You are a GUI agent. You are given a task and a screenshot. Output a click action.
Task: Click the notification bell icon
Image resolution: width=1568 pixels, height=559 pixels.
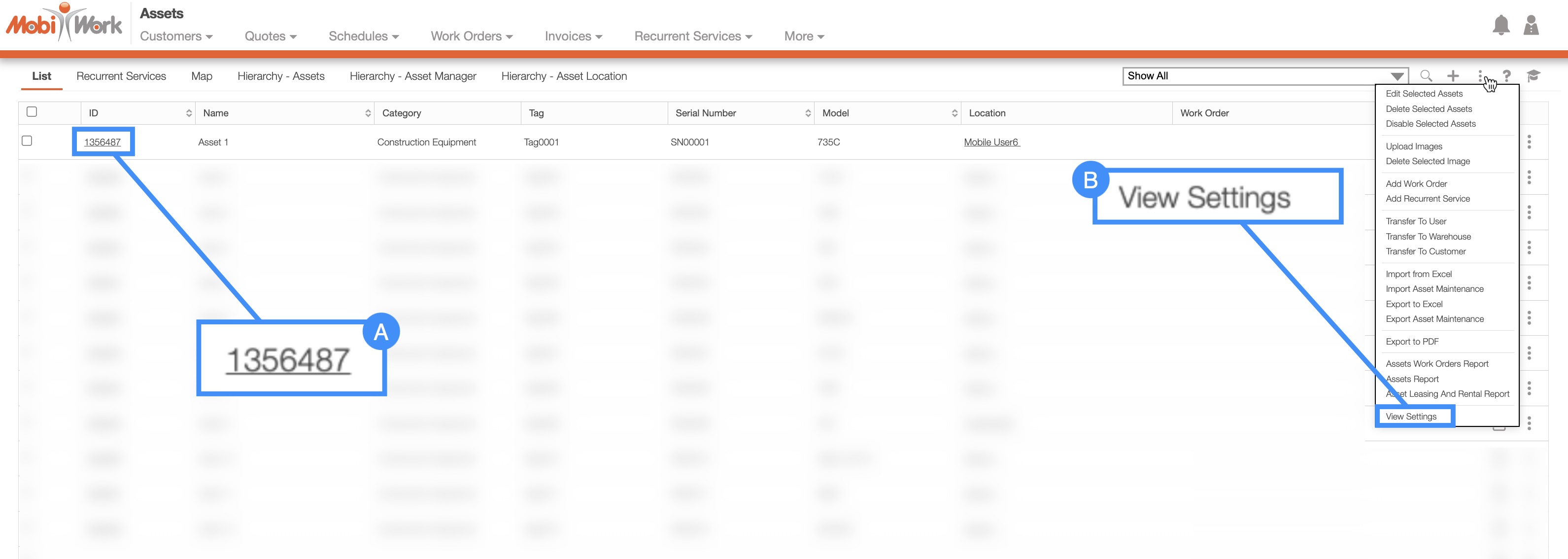(x=1501, y=26)
